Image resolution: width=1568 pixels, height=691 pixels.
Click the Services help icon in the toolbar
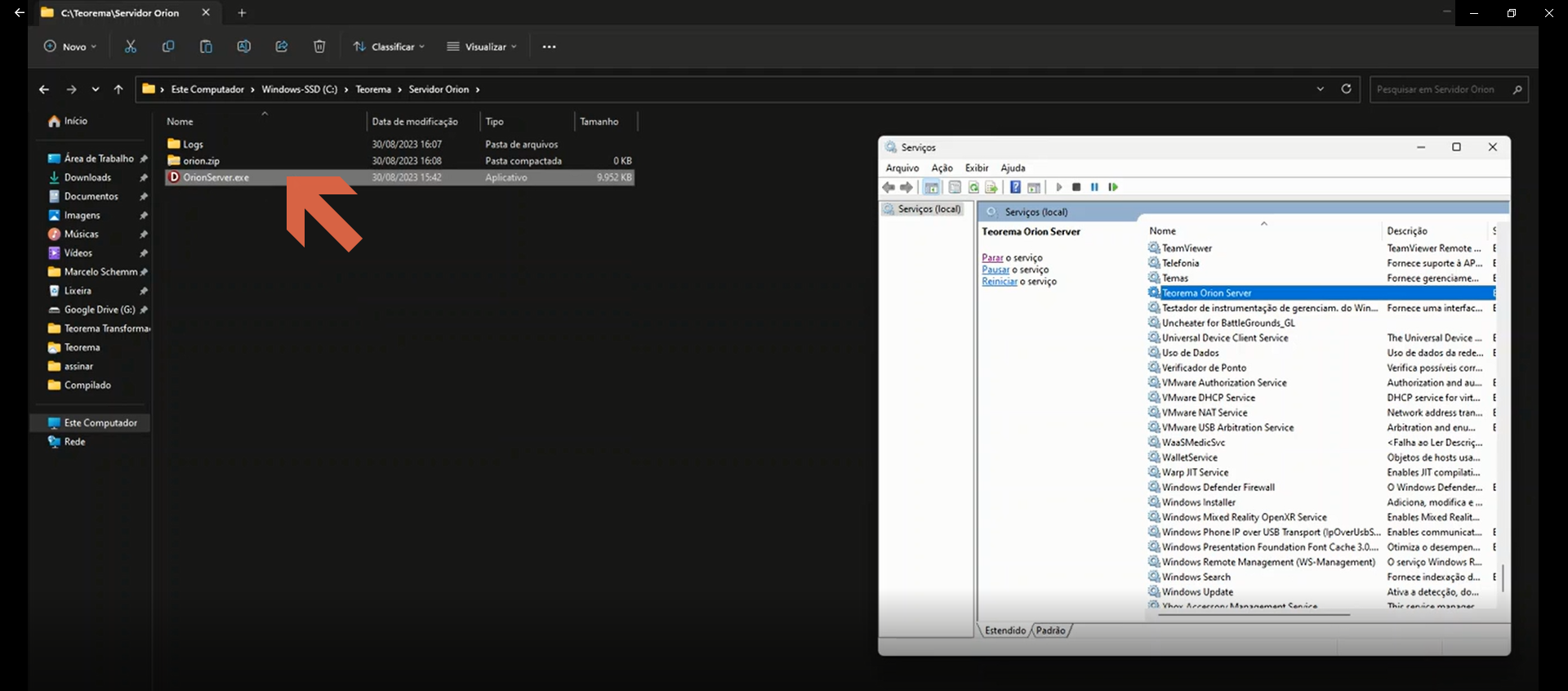(1015, 187)
